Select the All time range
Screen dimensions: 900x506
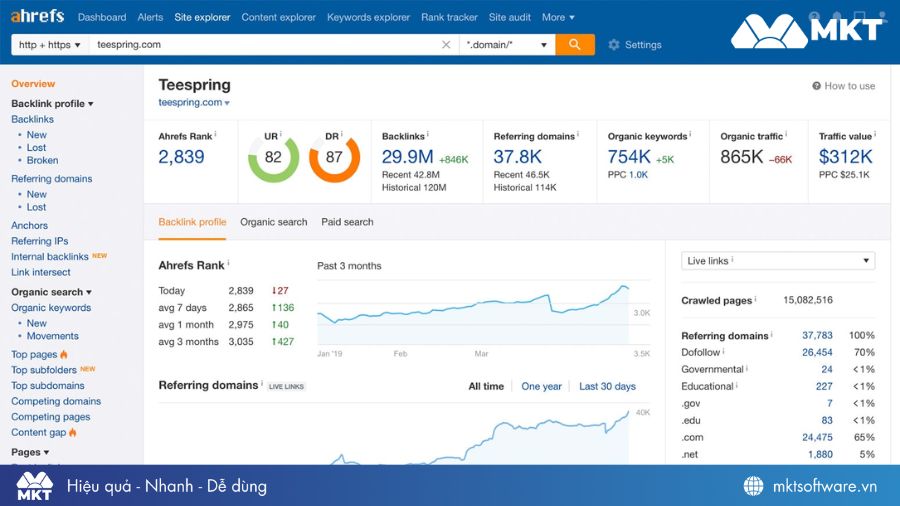pos(486,386)
